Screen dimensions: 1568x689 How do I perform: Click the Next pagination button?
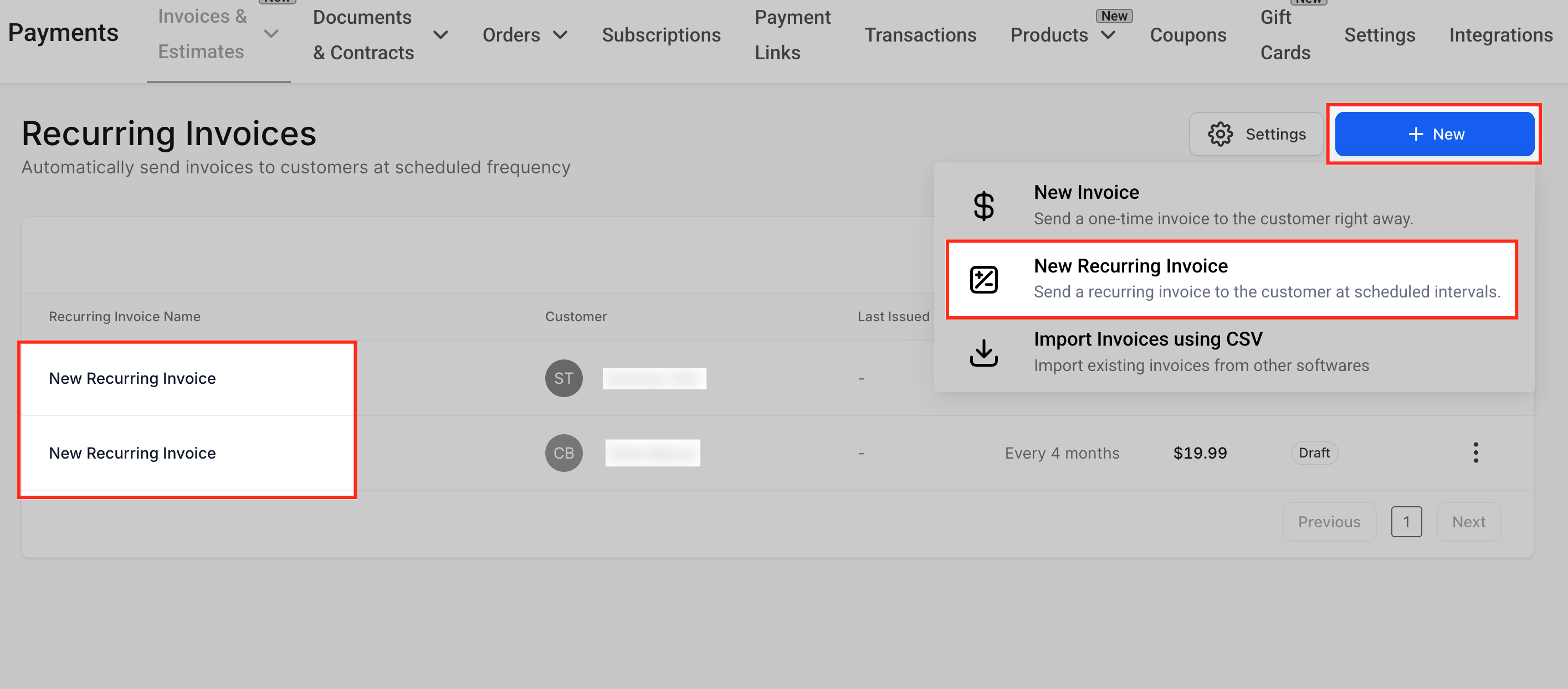point(1468,522)
